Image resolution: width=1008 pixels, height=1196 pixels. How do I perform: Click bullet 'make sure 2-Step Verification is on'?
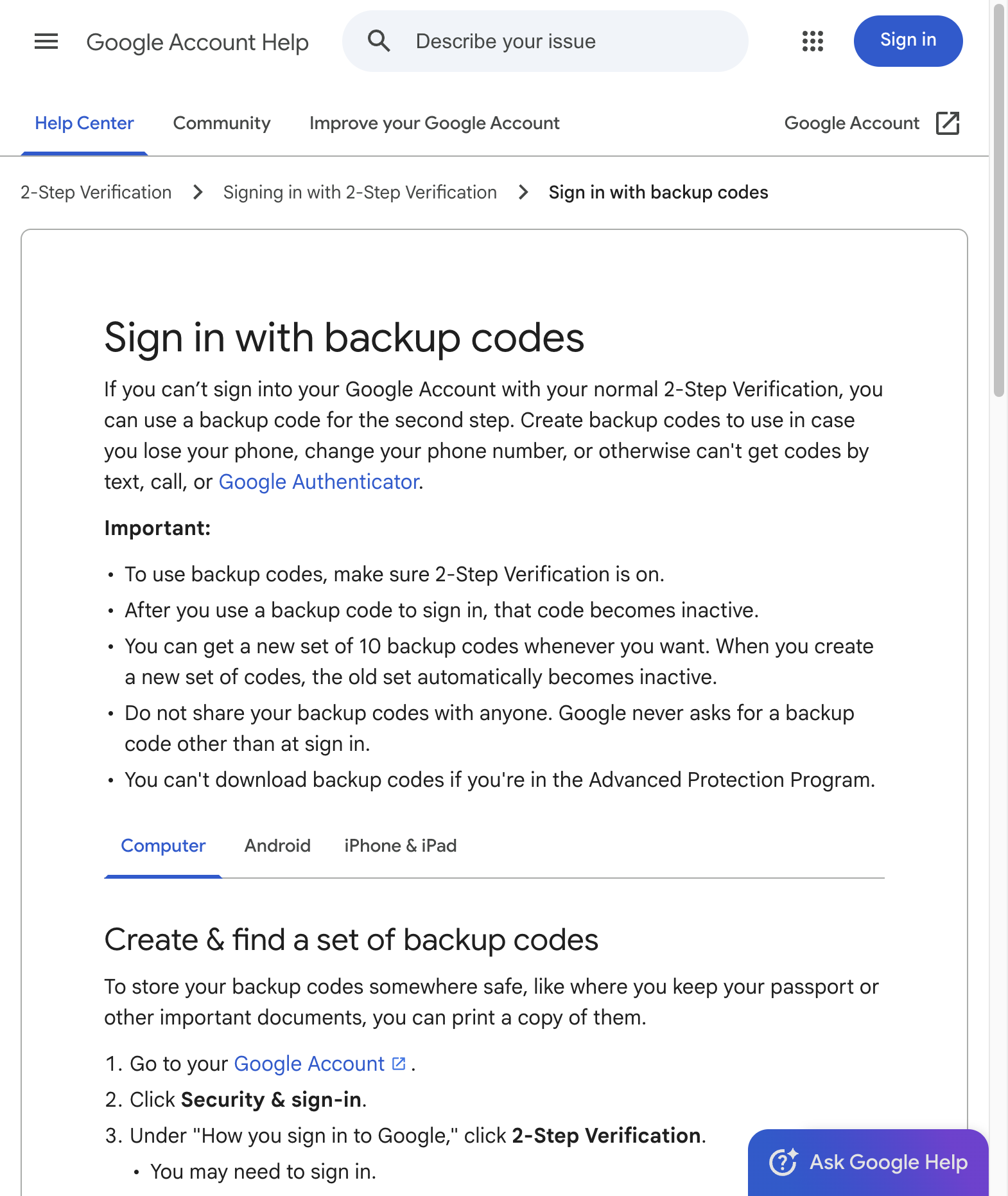point(394,574)
